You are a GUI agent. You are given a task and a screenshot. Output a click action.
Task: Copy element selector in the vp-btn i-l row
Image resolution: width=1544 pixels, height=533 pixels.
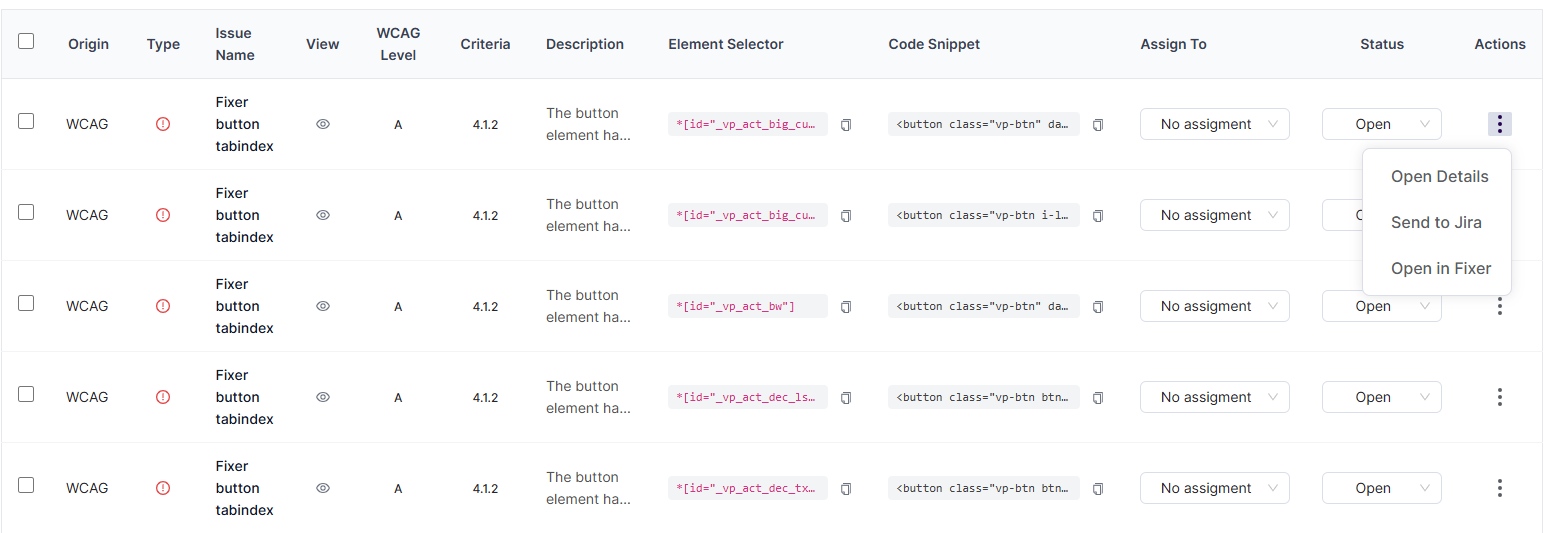point(846,215)
